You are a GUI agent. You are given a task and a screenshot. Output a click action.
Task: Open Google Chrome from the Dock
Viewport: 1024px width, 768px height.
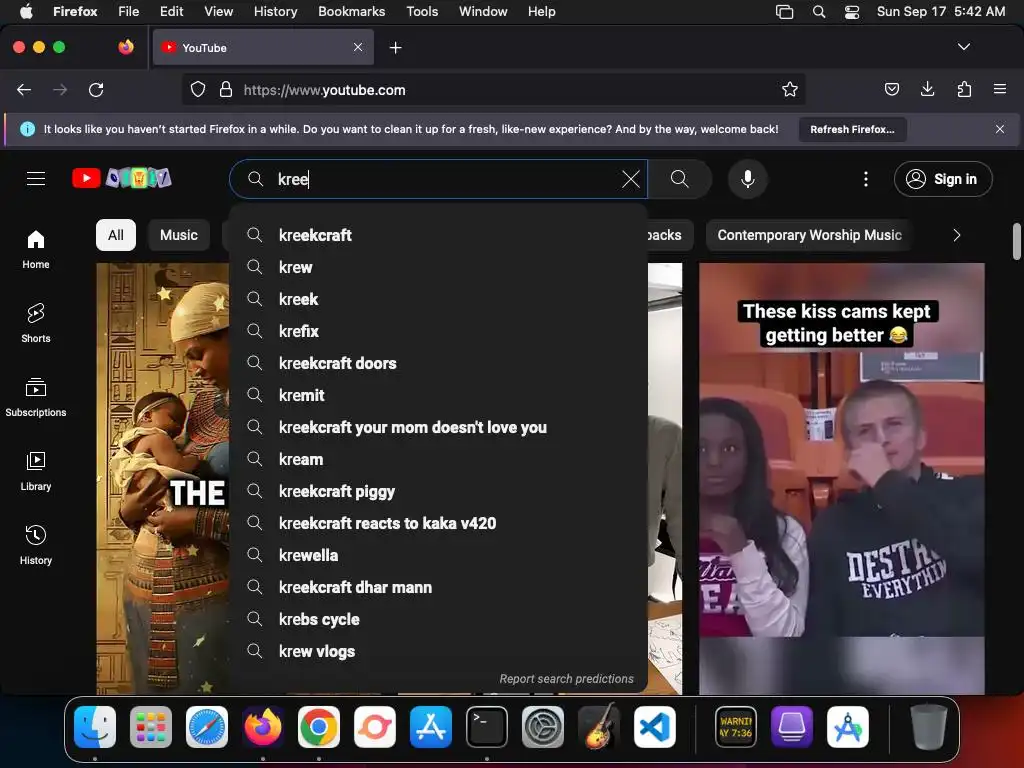[x=319, y=727]
